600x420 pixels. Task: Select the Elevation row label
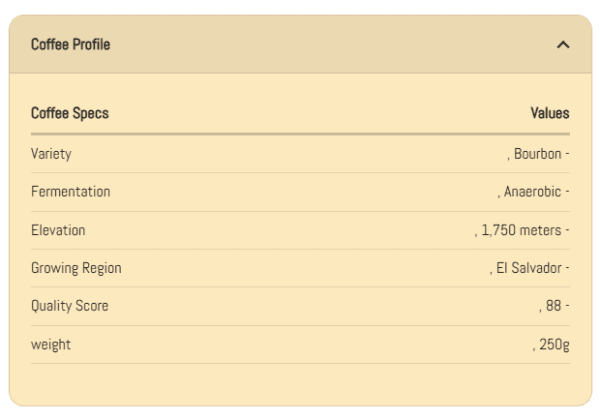[x=58, y=230]
